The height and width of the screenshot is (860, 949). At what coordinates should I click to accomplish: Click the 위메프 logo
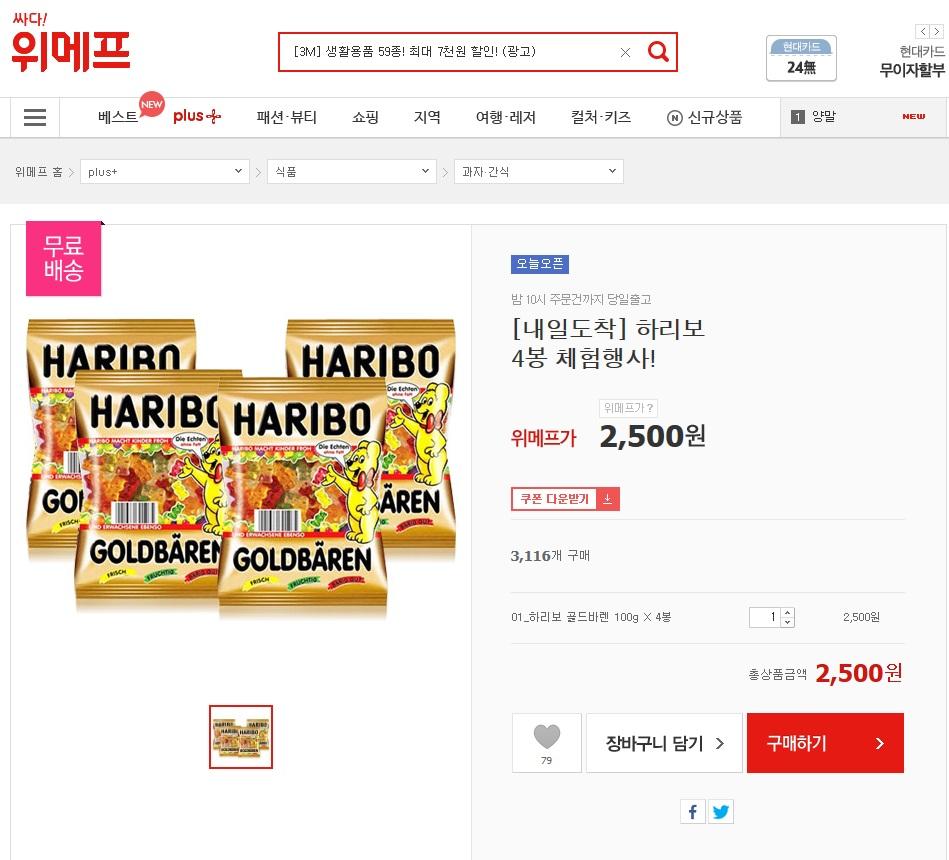pos(70,44)
